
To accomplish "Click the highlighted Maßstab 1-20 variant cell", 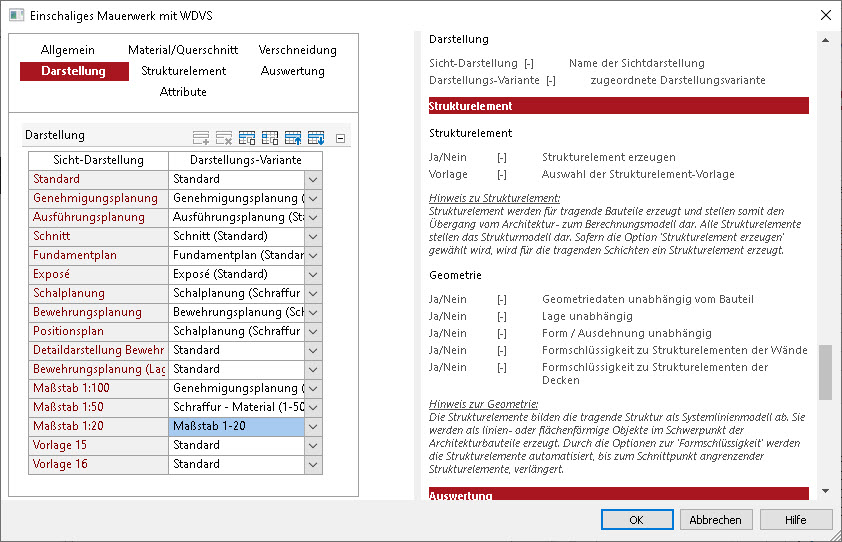I will [x=237, y=427].
